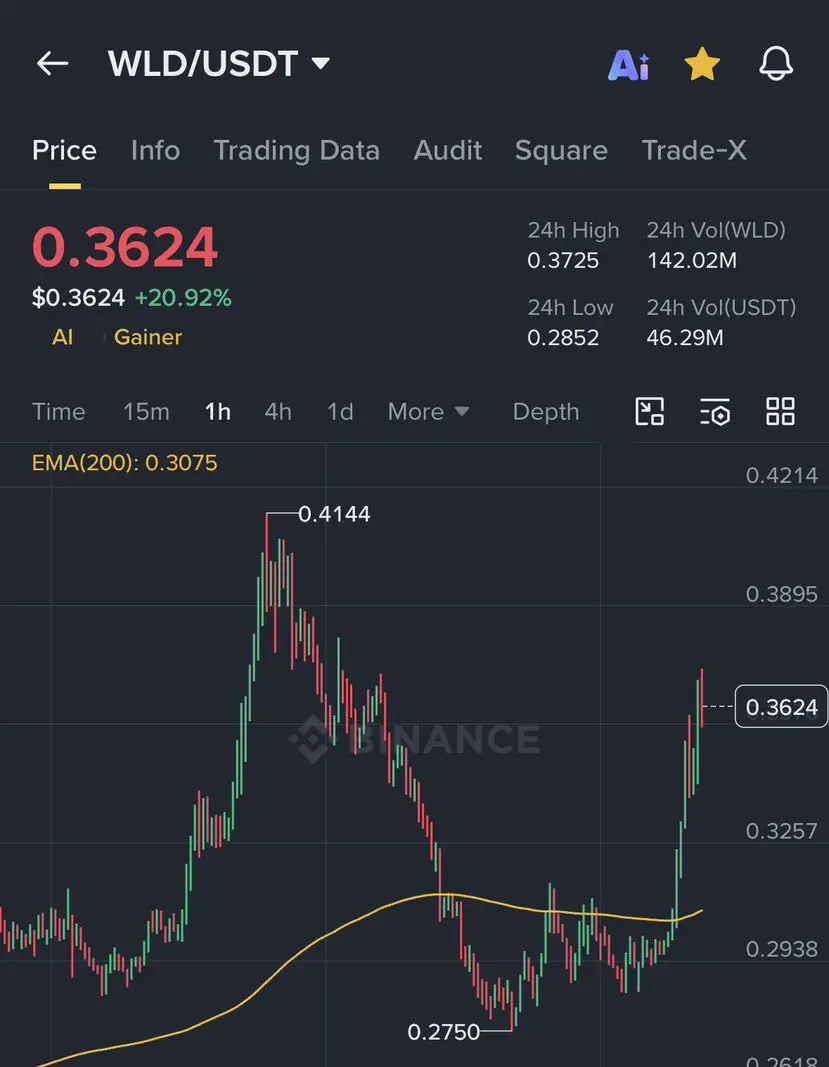Select the 1h chart interval
This screenshot has height=1067, width=829.
[218, 412]
